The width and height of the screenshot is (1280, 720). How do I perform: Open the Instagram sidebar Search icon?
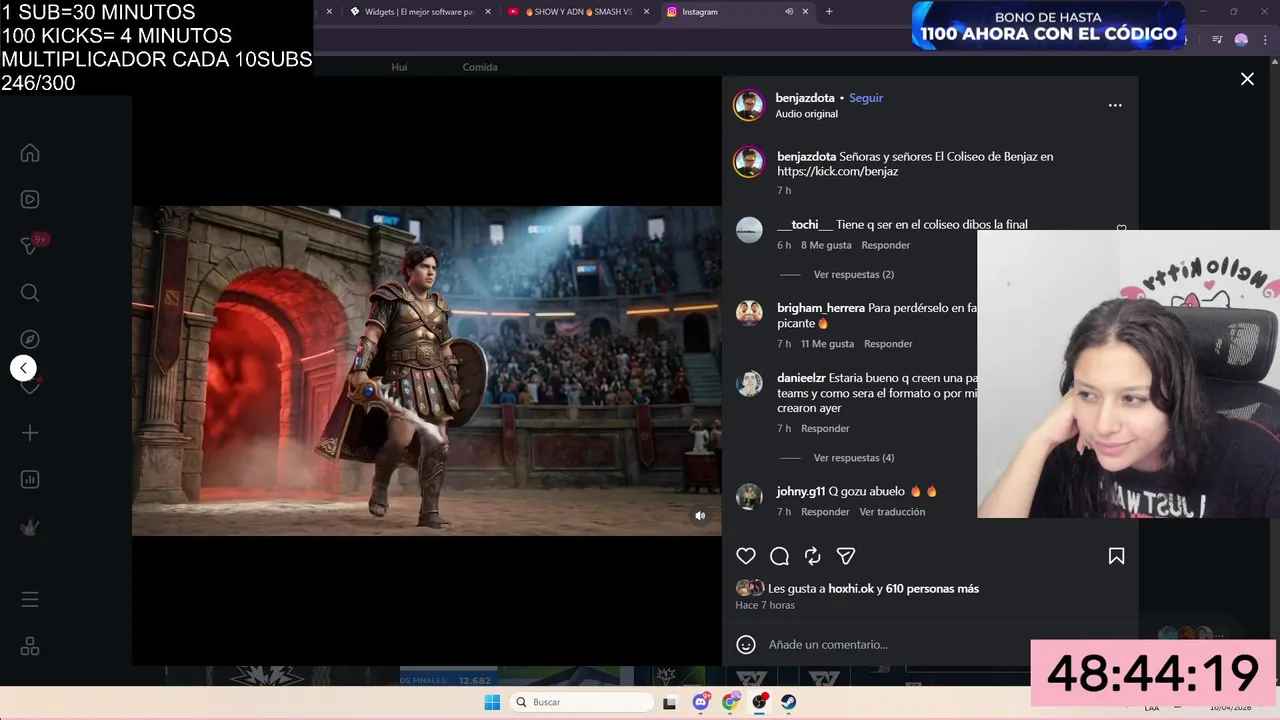tap(30, 293)
